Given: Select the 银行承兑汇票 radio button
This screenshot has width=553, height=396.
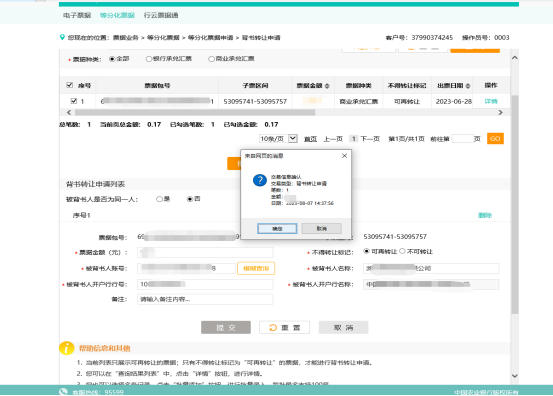Looking at the screenshot, I should (149, 59).
